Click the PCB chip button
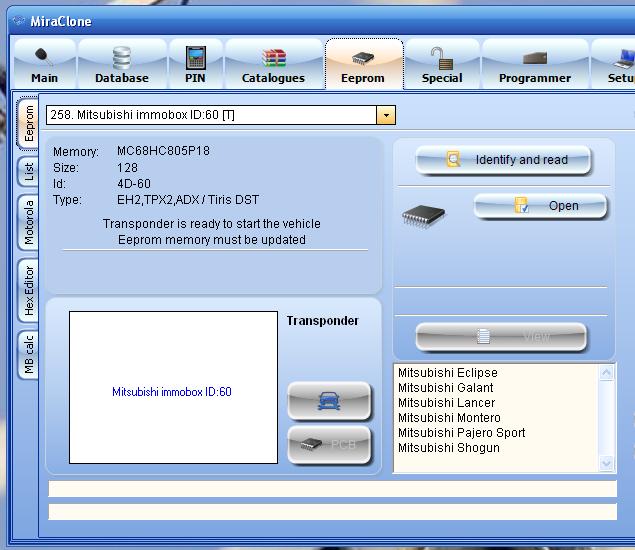635x550 pixels. pyautogui.click(x=329, y=445)
